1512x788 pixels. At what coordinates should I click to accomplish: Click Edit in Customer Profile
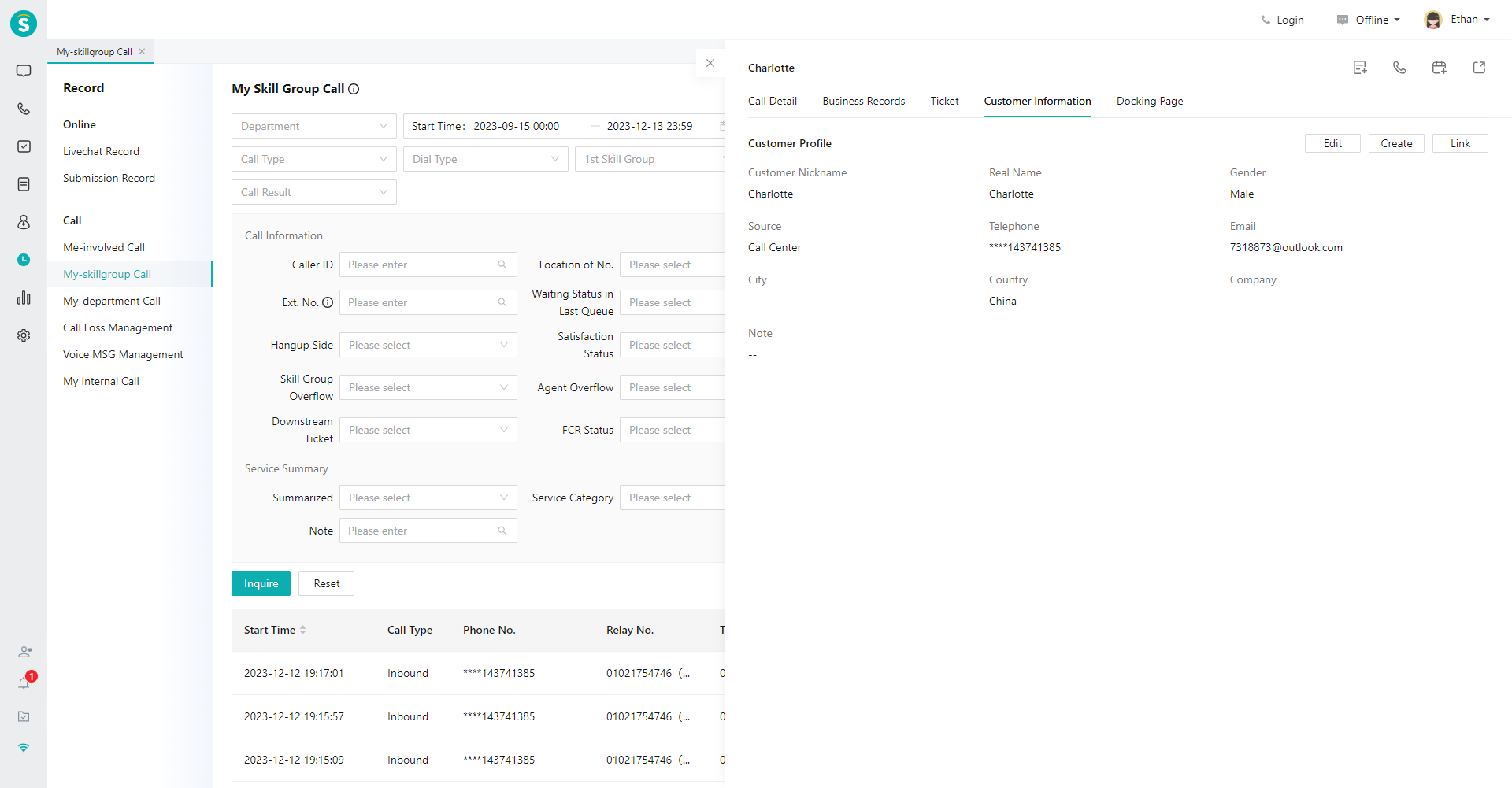tap(1332, 143)
